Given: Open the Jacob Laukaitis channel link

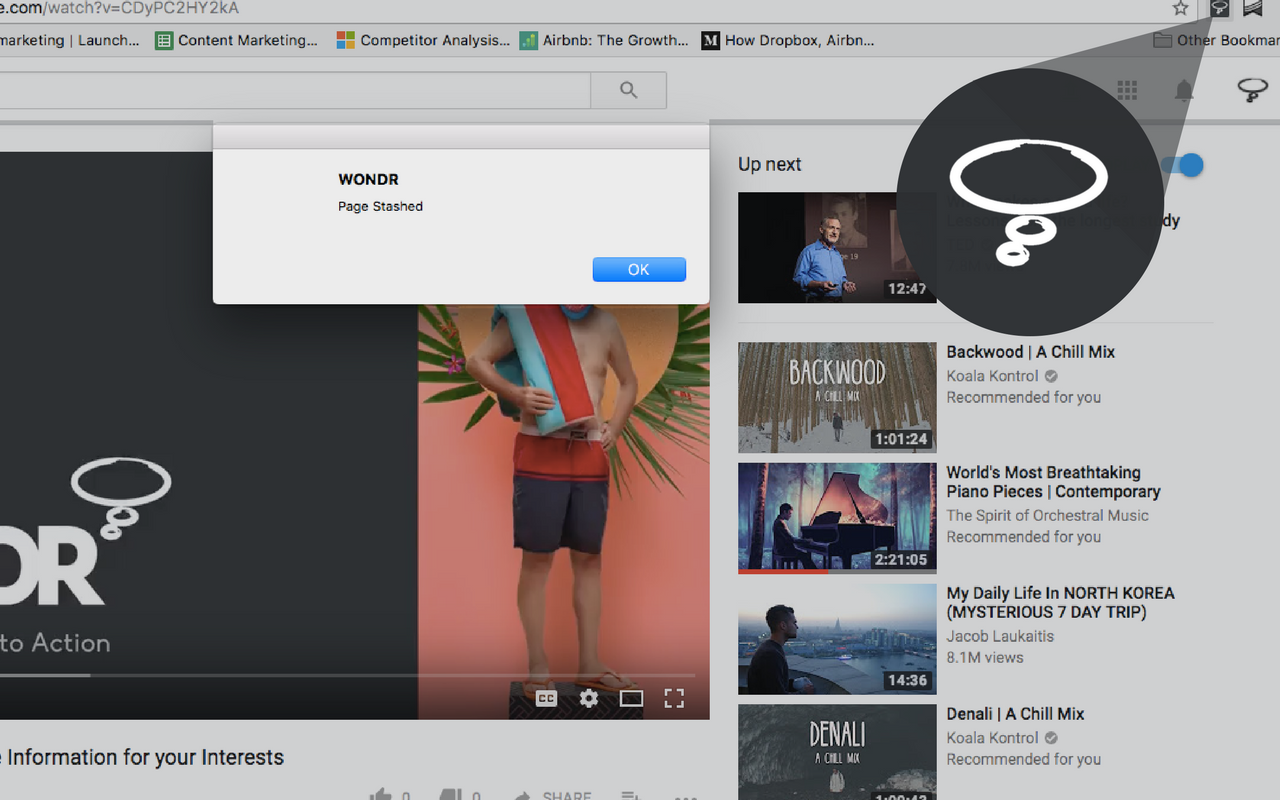Looking at the screenshot, I should coord(1000,636).
